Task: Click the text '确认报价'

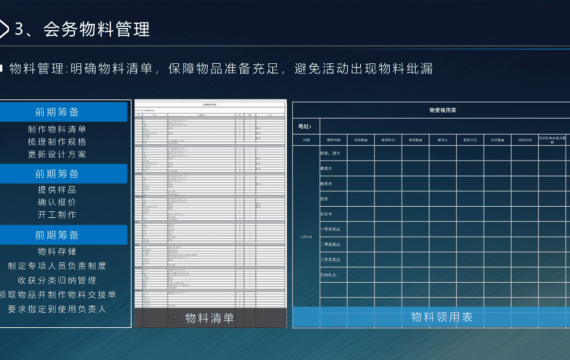Action: pyautogui.click(x=57, y=202)
